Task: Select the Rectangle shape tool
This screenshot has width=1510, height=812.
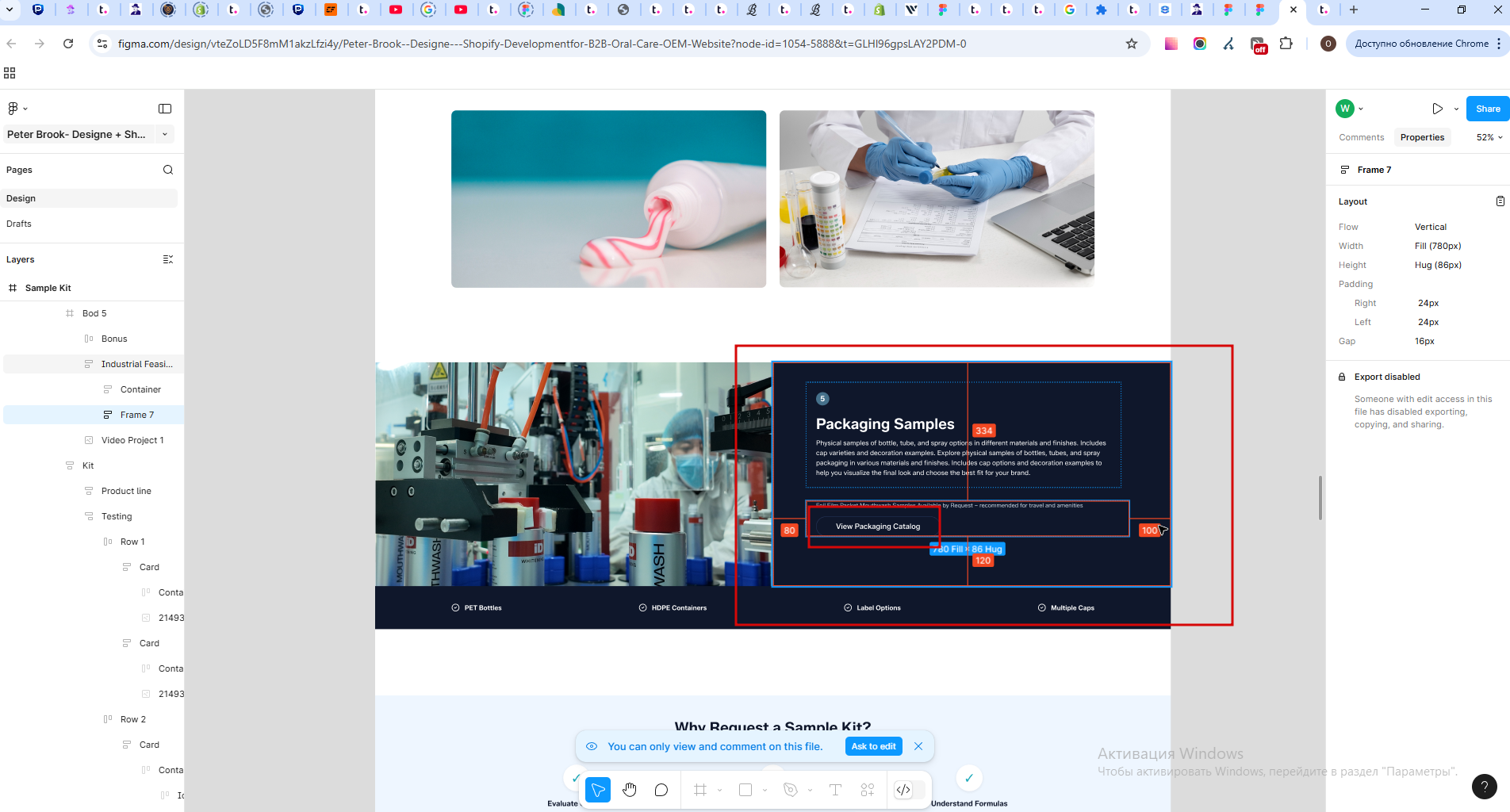Action: click(x=745, y=790)
